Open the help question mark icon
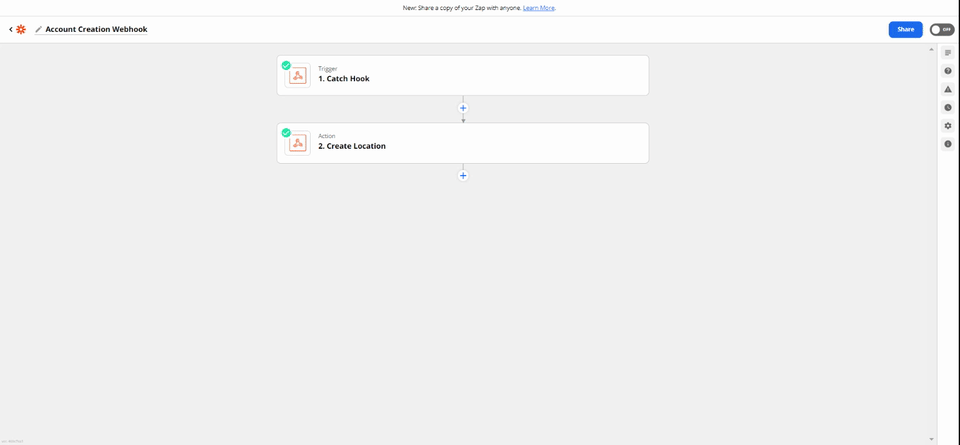The height and width of the screenshot is (445, 960). pyautogui.click(x=948, y=71)
